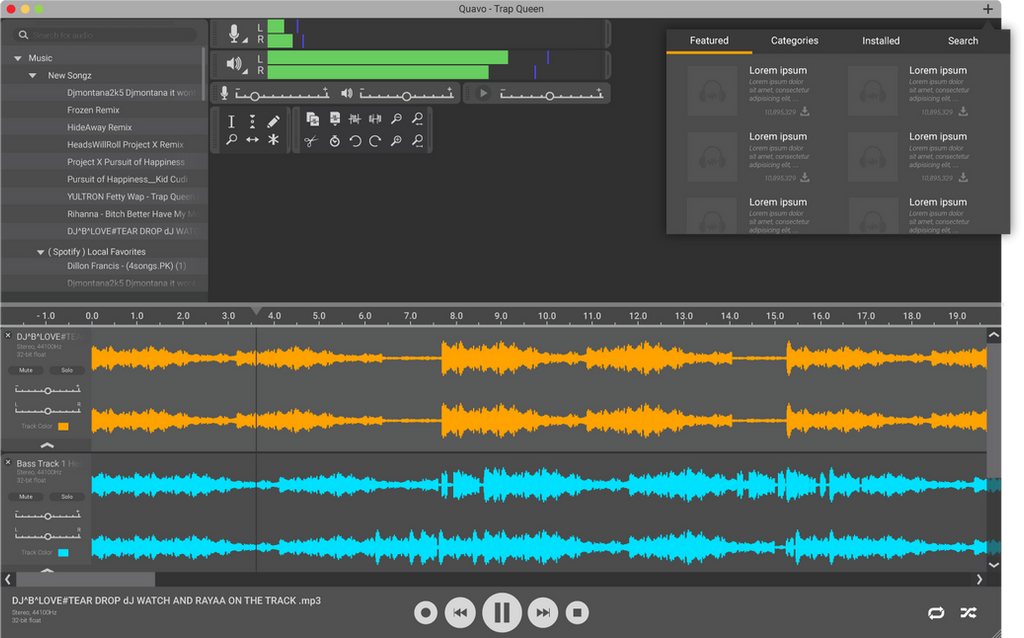This screenshot has height=638, width=1024.
Task: Click the Redo arrow icon
Action: [x=375, y=141]
